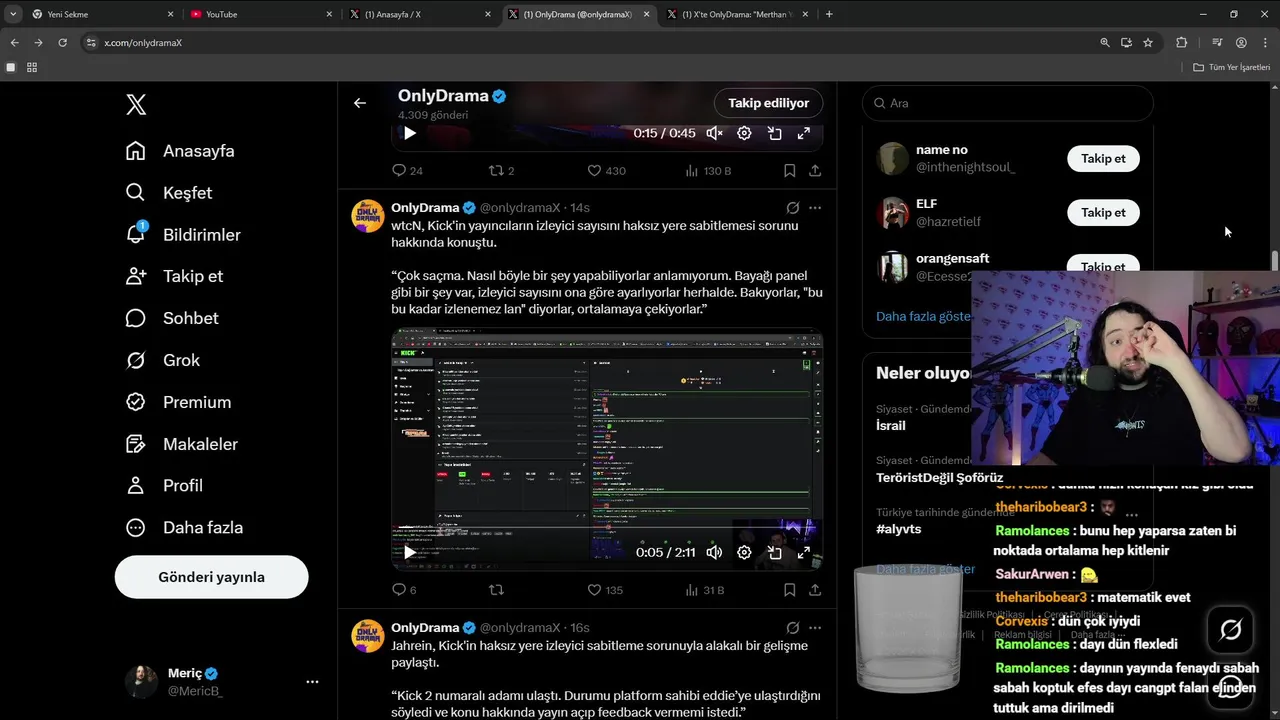Image resolution: width=1280 pixels, height=720 pixels.
Task: Open Premium in sidebar
Action: click(x=178, y=402)
